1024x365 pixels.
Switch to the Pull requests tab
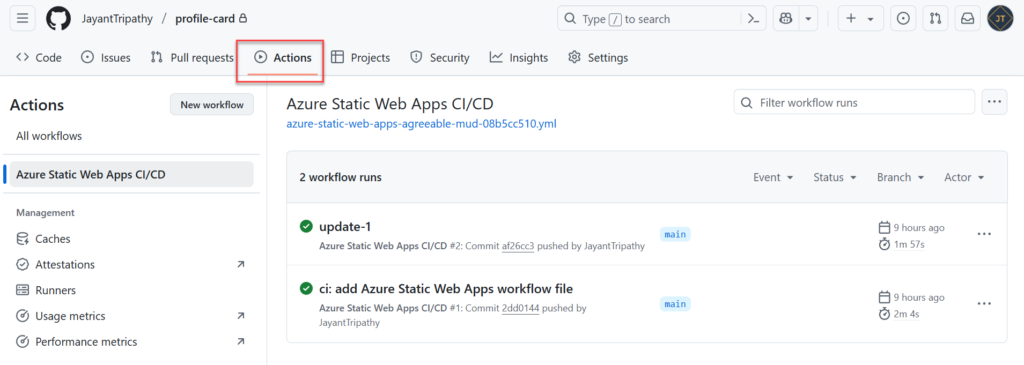191,57
